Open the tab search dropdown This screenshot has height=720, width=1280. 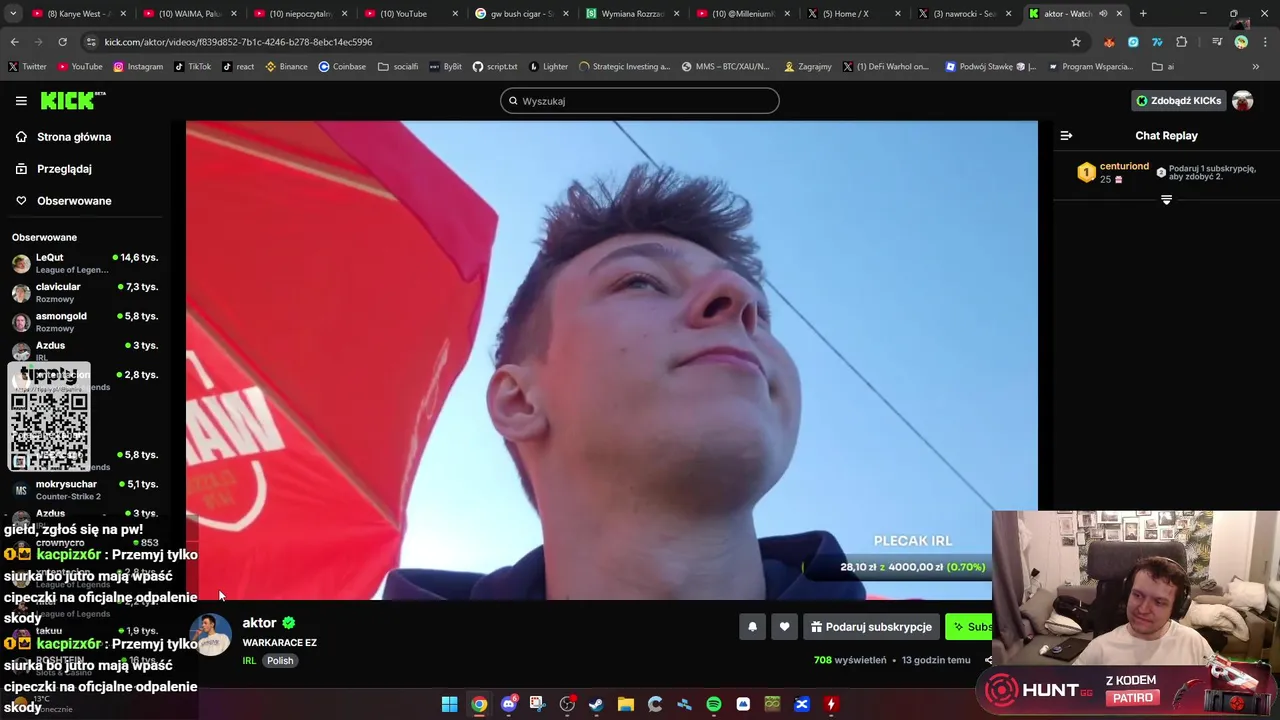13,14
